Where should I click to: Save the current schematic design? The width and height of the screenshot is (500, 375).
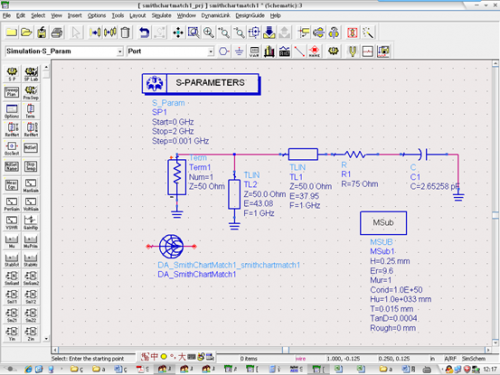pyautogui.click(x=42, y=32)
